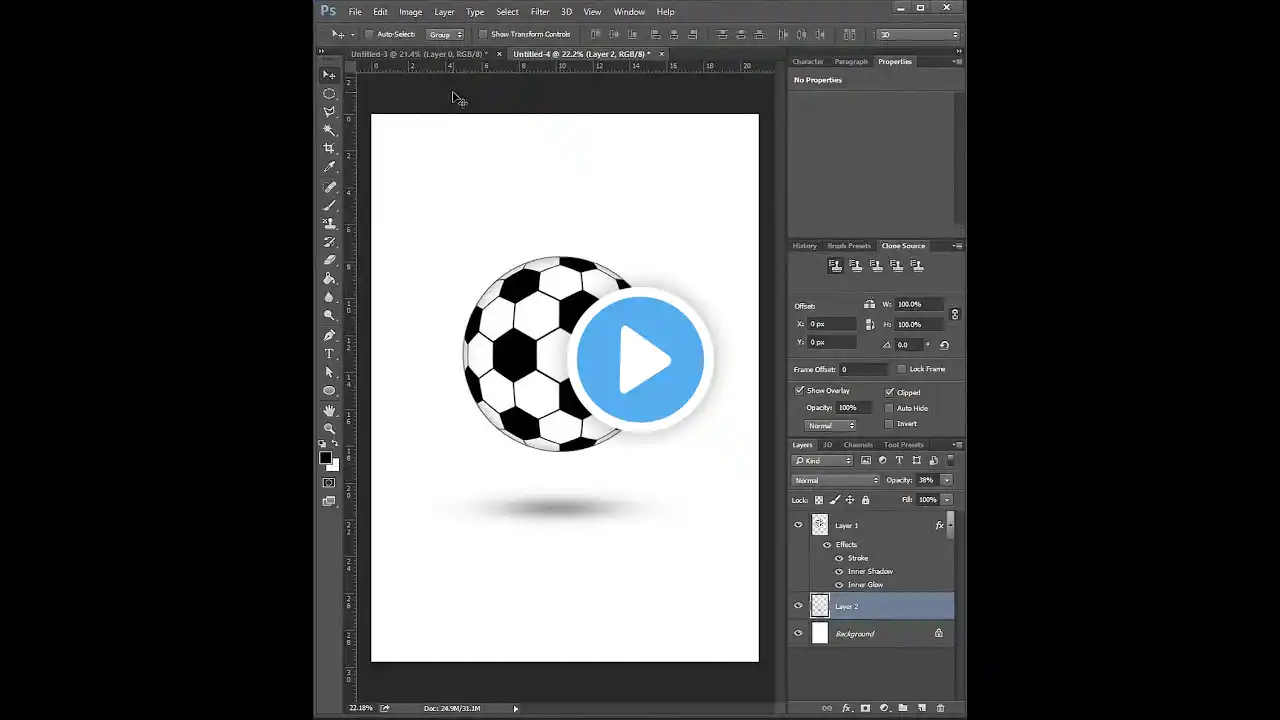Switch to the Untitled-3 document tab
This screenshot has height=720, width=1280.
point(419,54)
